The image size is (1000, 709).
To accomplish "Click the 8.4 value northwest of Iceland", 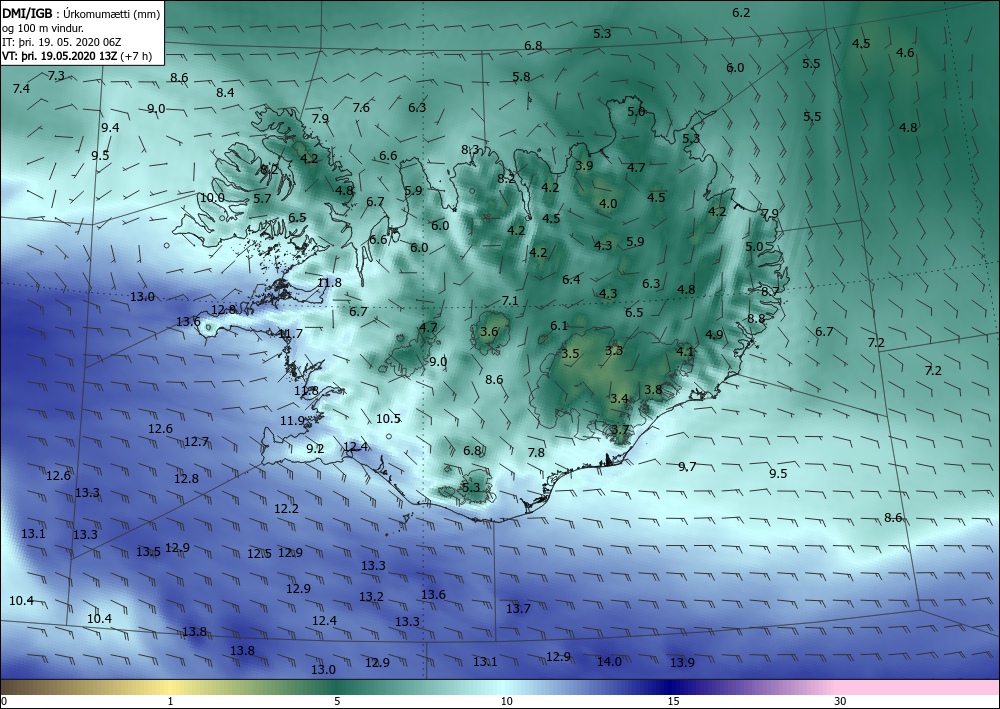I will [x=225, y=92].
